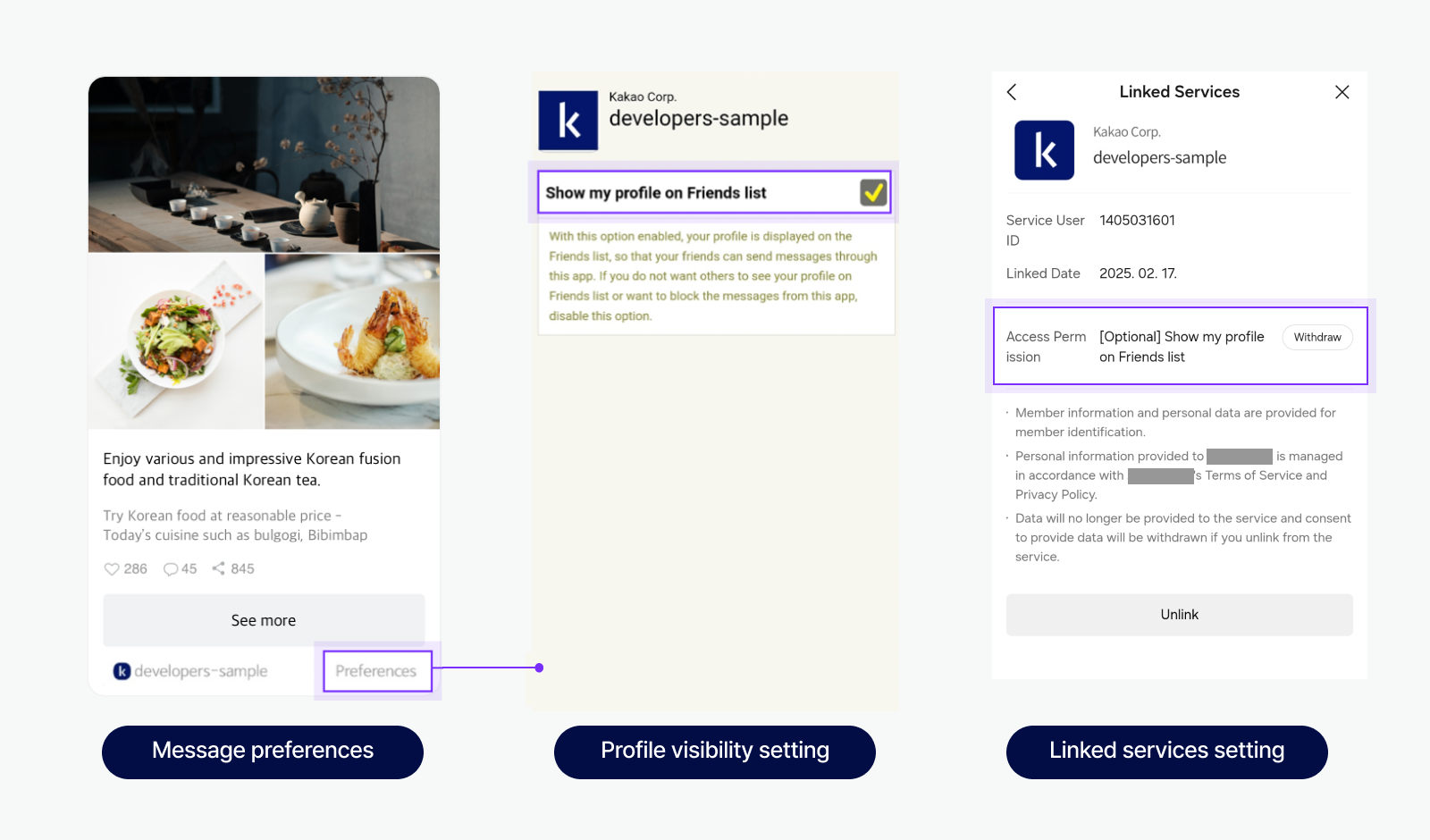Select the Profile visibility setting label
1430x840 pixels.
(715, 752)
